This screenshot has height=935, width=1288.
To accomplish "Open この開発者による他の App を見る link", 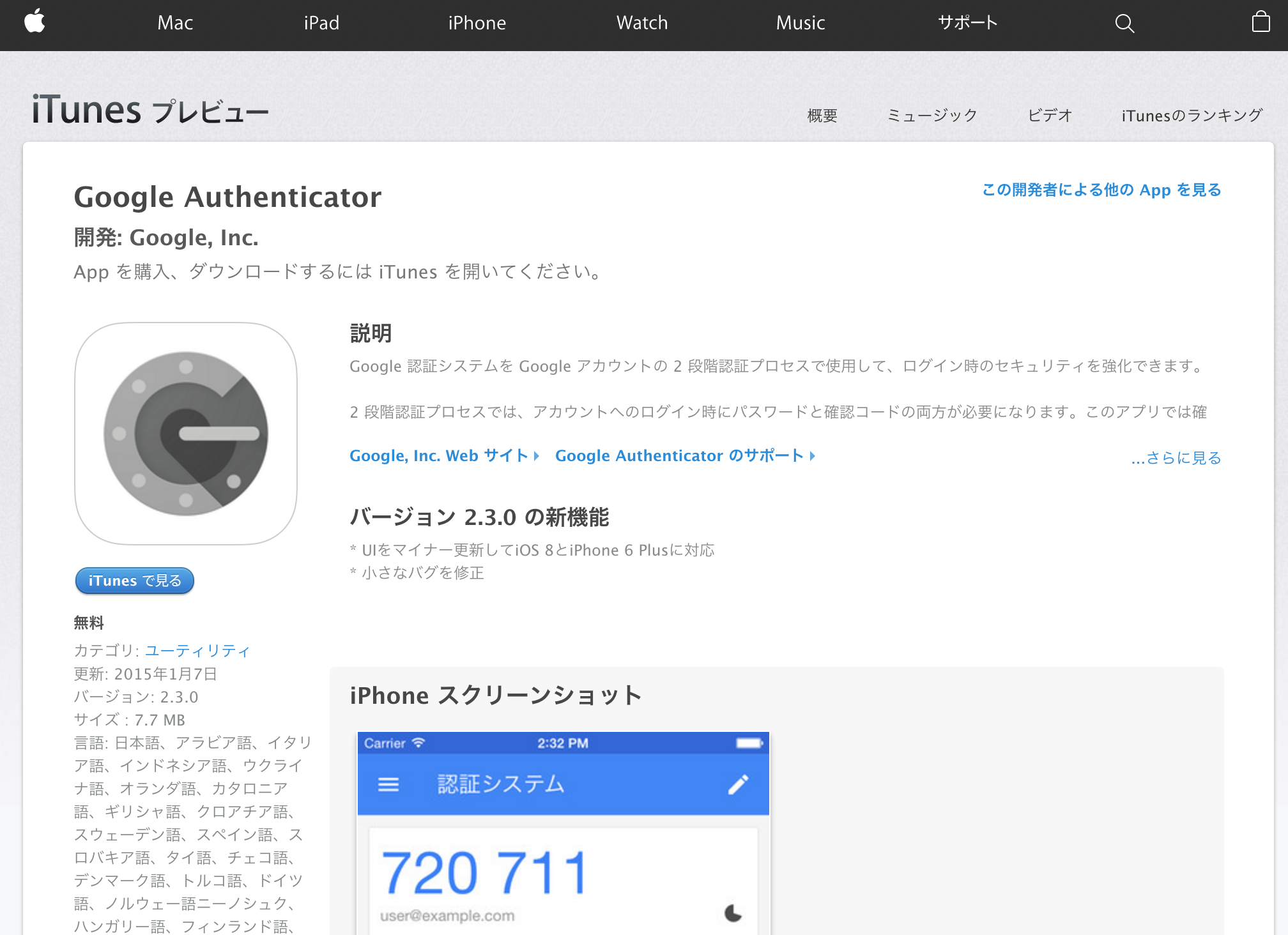I will [1101, 190].
